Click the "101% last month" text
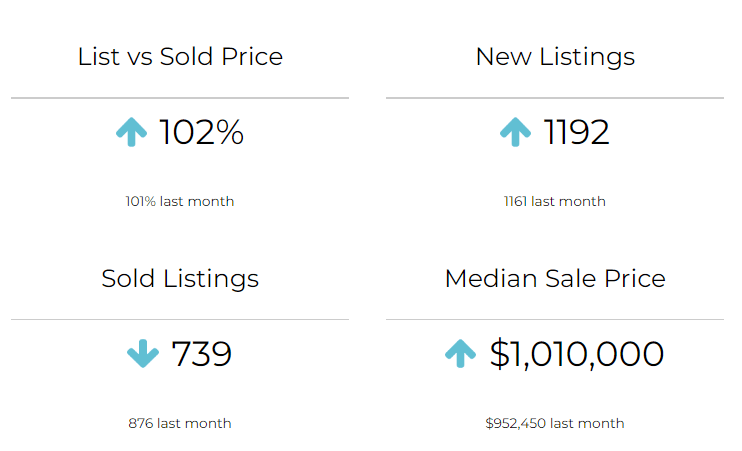The width and height of the screenshot is (742, 451). [x=180, y=201]
